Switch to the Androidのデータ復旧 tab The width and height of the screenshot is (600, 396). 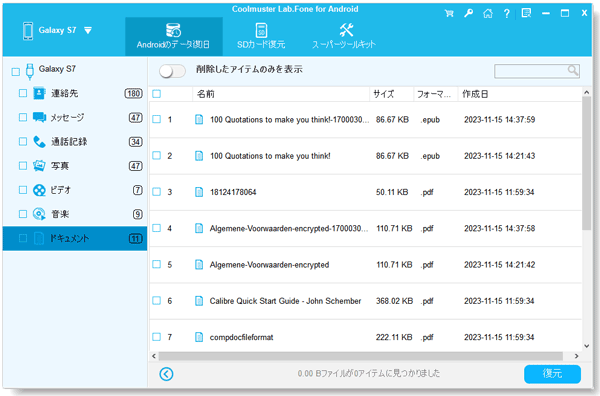(174, 37)
